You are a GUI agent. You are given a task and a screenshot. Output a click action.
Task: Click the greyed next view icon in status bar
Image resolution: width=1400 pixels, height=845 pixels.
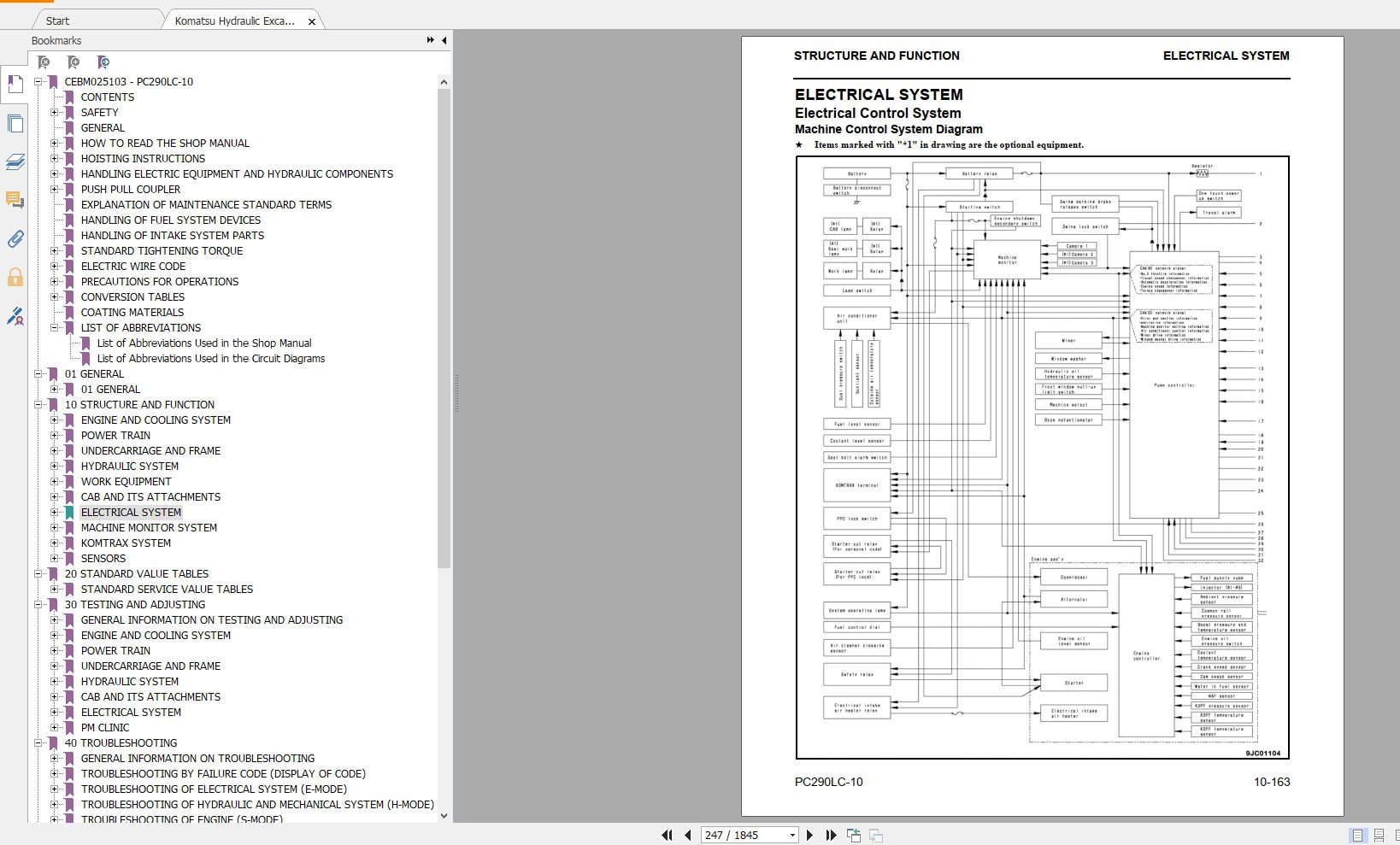pos(876,835)
